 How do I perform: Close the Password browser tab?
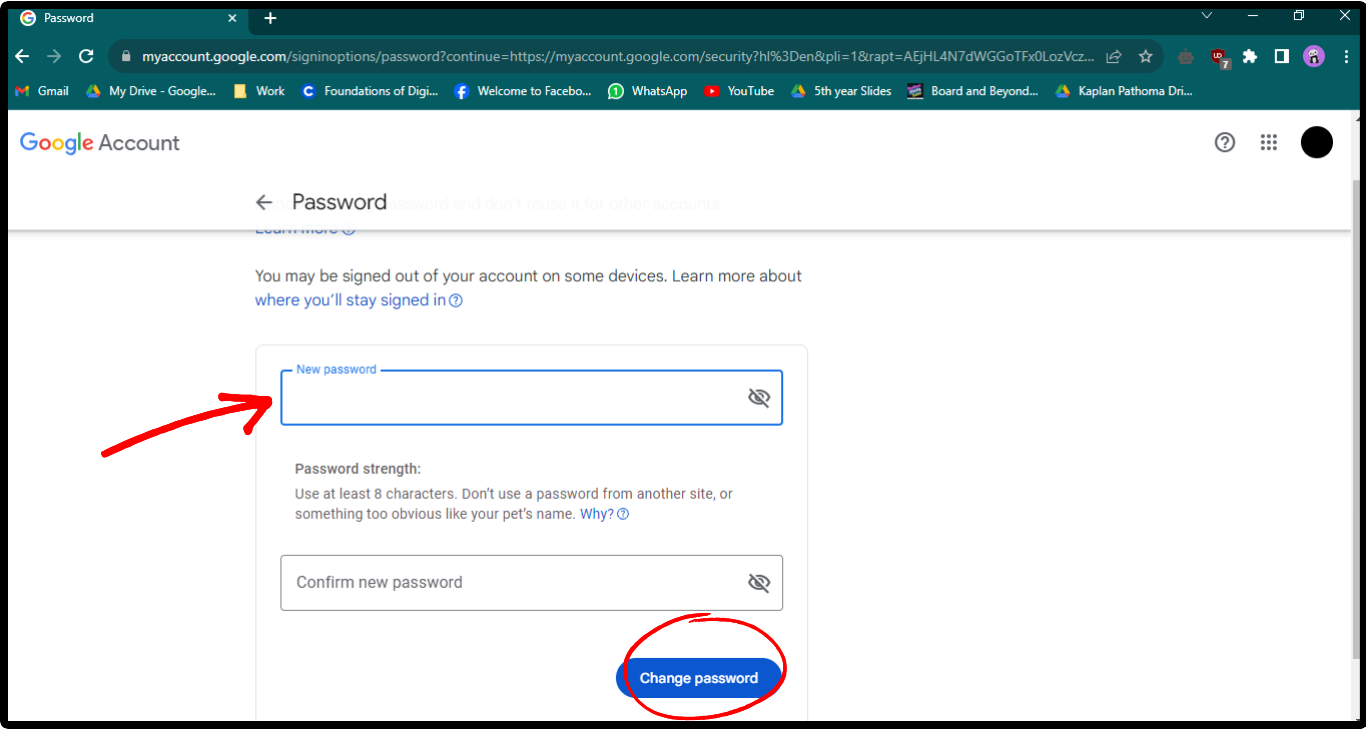233,18
